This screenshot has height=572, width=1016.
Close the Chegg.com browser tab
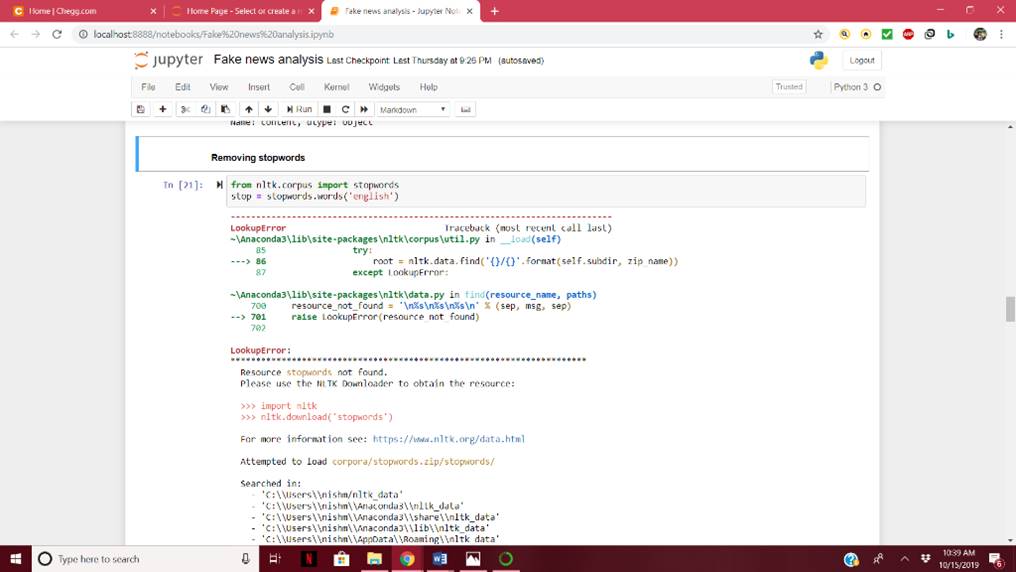(x=153, y=11)
